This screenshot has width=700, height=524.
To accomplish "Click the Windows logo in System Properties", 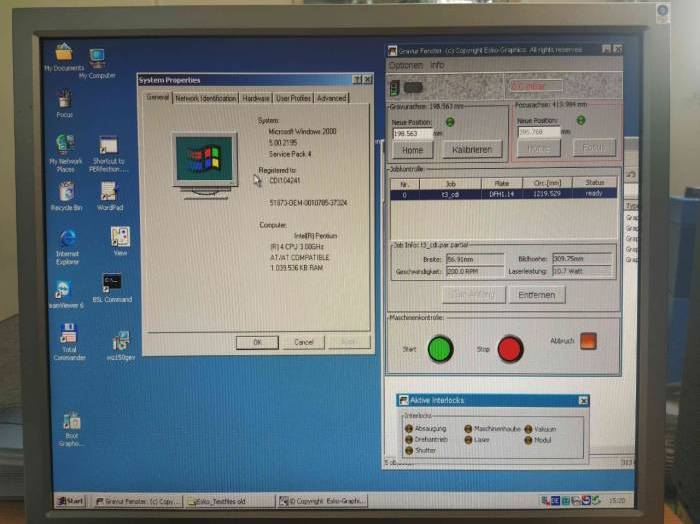I will tap(205, 159).
